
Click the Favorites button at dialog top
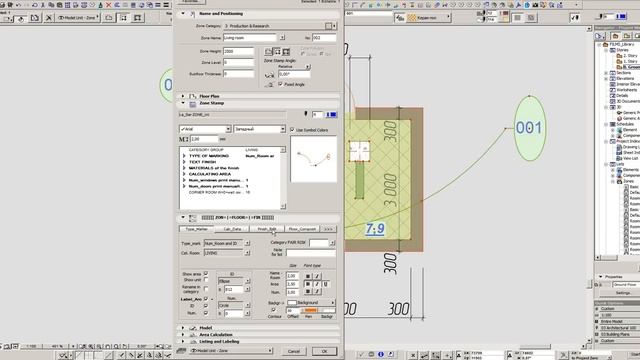[x=191, y=2]
